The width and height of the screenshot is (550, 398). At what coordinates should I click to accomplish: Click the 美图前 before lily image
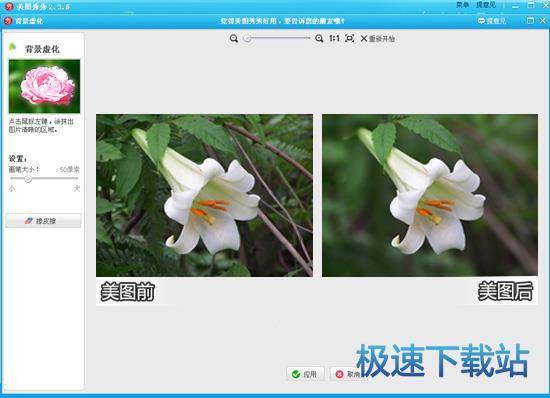pos(204,195)
